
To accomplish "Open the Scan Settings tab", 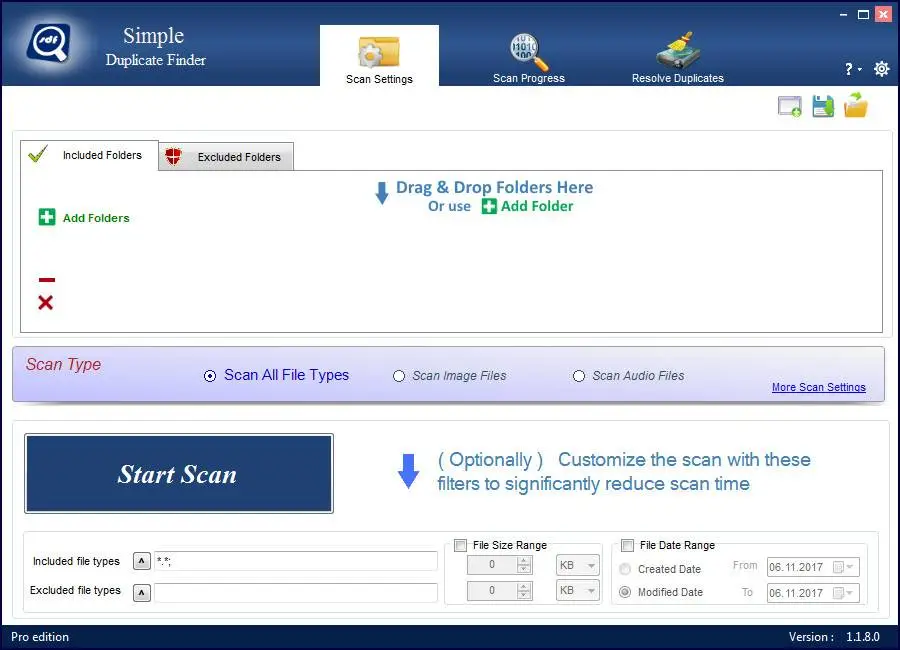I will pos(379,56).
